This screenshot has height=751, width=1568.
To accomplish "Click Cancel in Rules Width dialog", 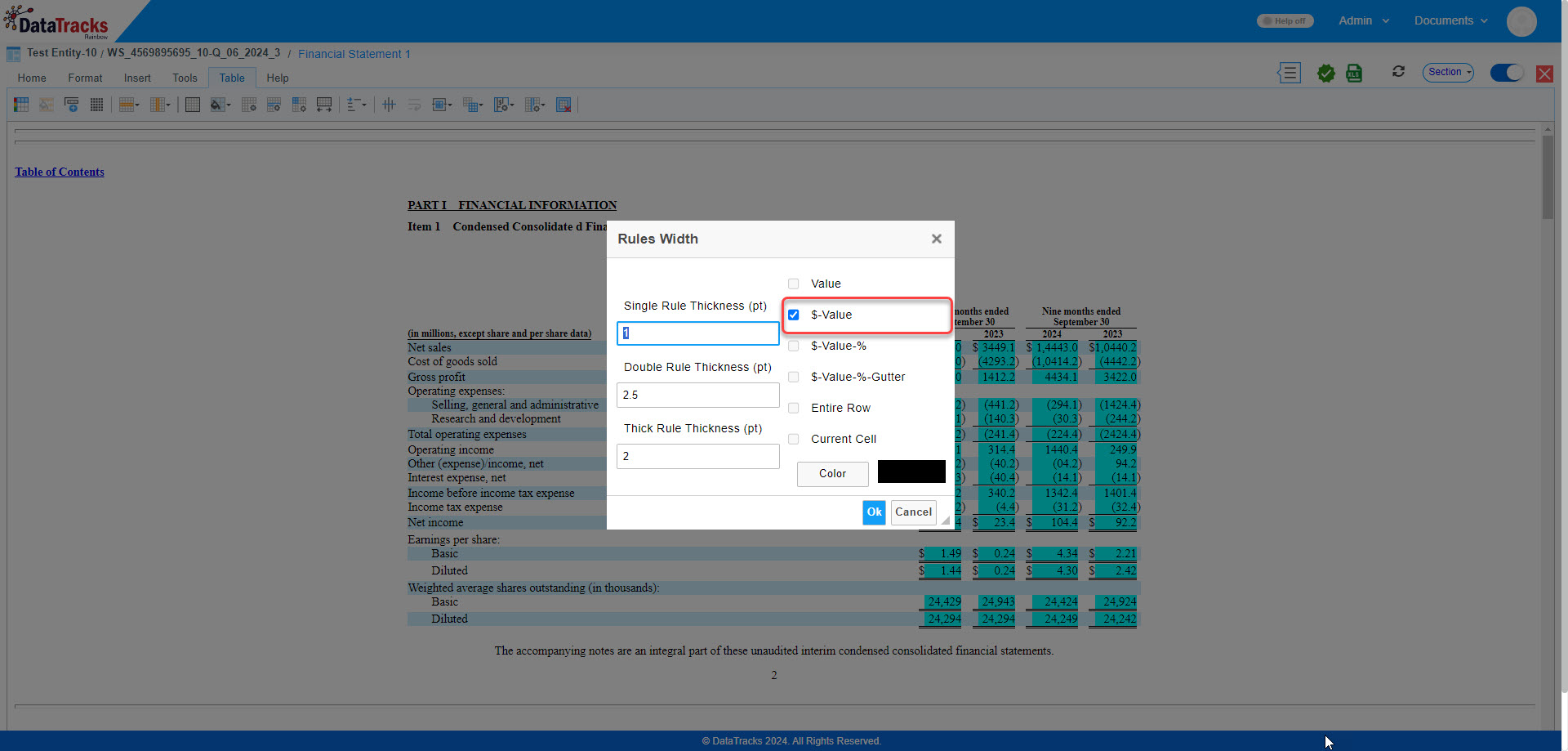I will click(x=913, y=512).
